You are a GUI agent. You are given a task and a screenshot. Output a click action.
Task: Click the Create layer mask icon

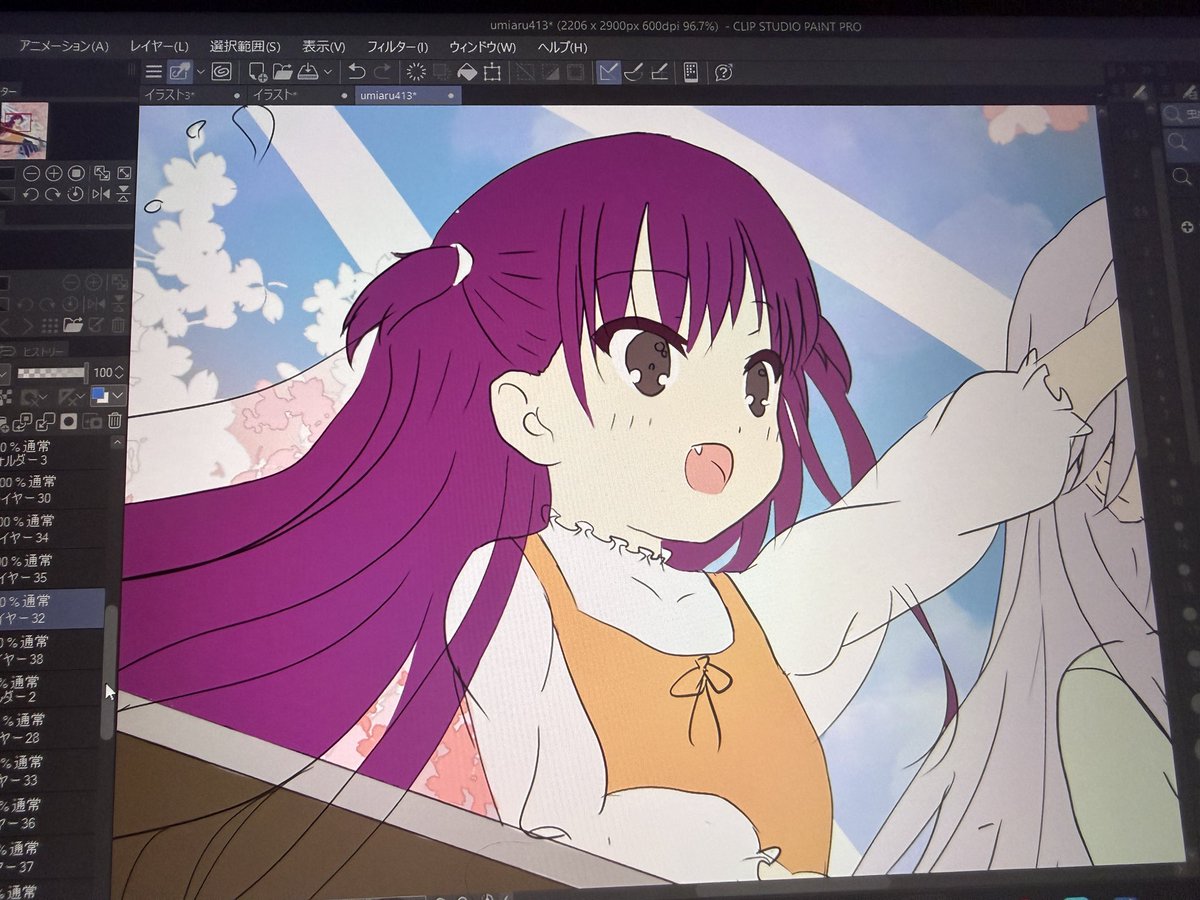68,420
